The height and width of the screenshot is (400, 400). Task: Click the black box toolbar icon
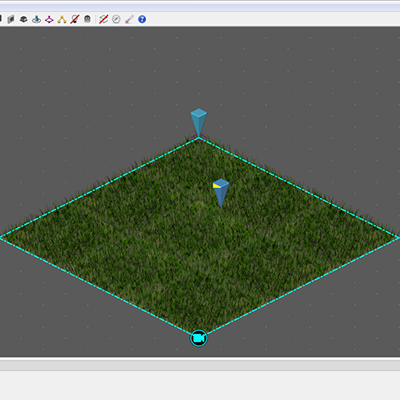click(x=23, y=19)
